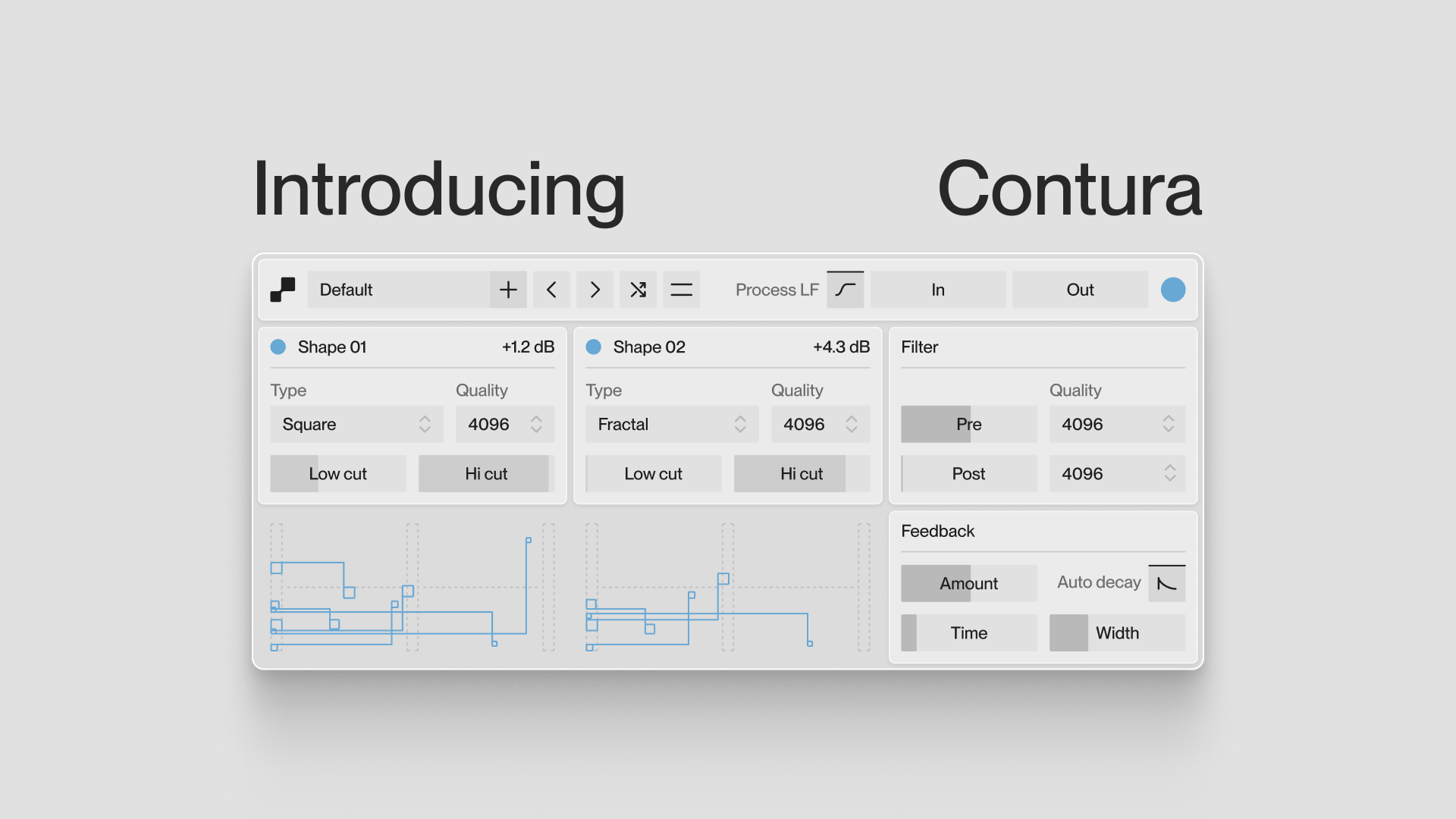Go to the previous preset
Viewport: 1456px width, 819px height.
551,290
